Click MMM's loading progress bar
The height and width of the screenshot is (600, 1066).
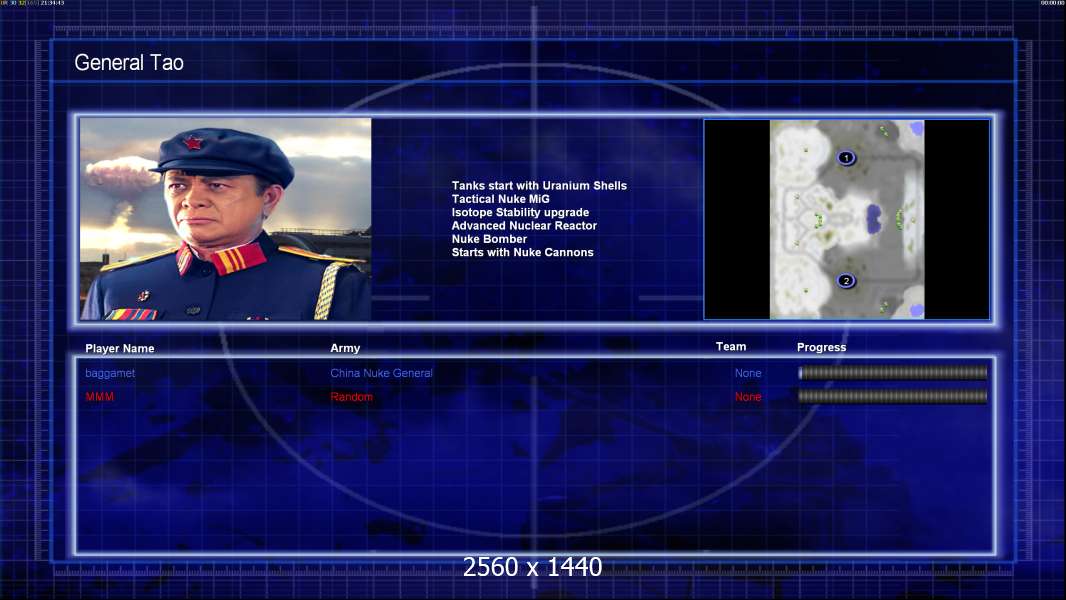[893, 396]
